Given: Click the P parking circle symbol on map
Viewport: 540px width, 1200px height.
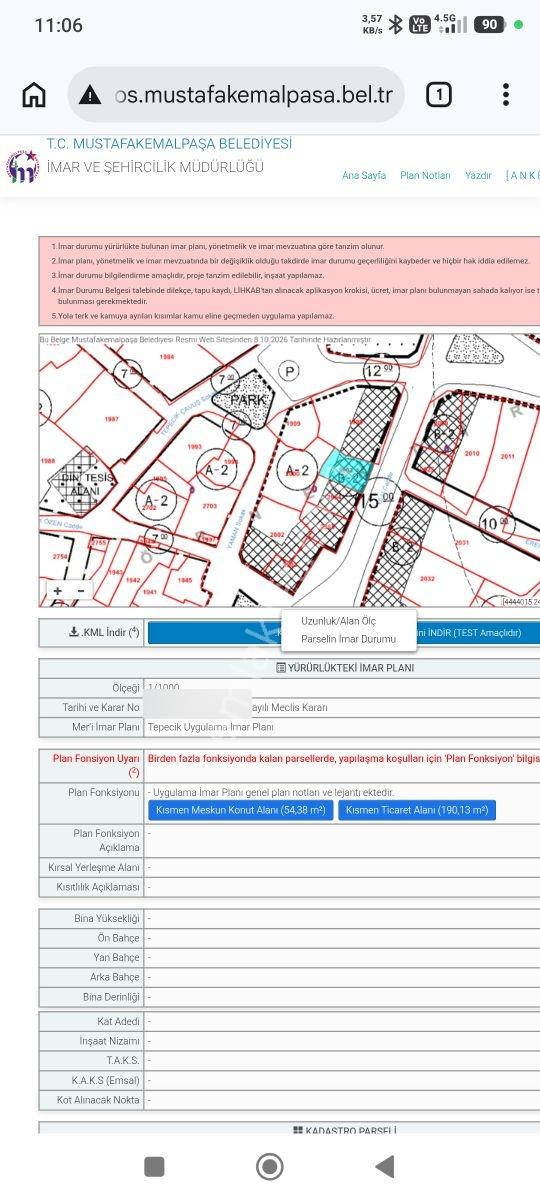Looking at the screenshot, I should click(290, 371).
